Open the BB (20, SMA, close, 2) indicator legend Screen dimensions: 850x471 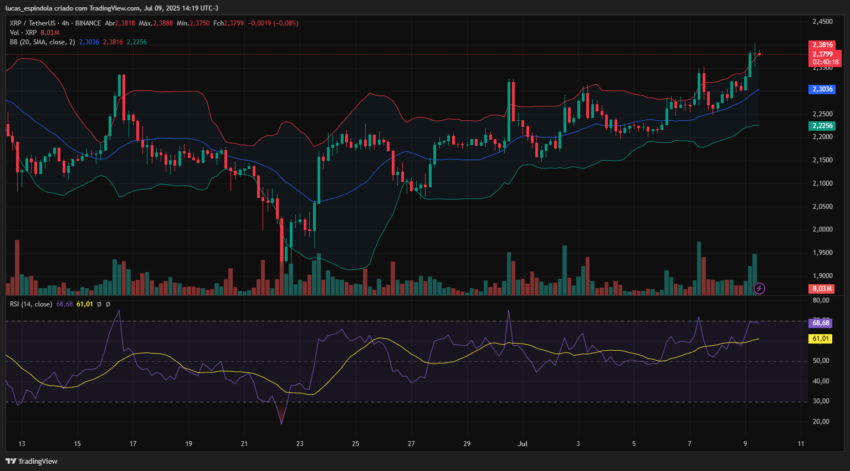click(x=42, y=42)
